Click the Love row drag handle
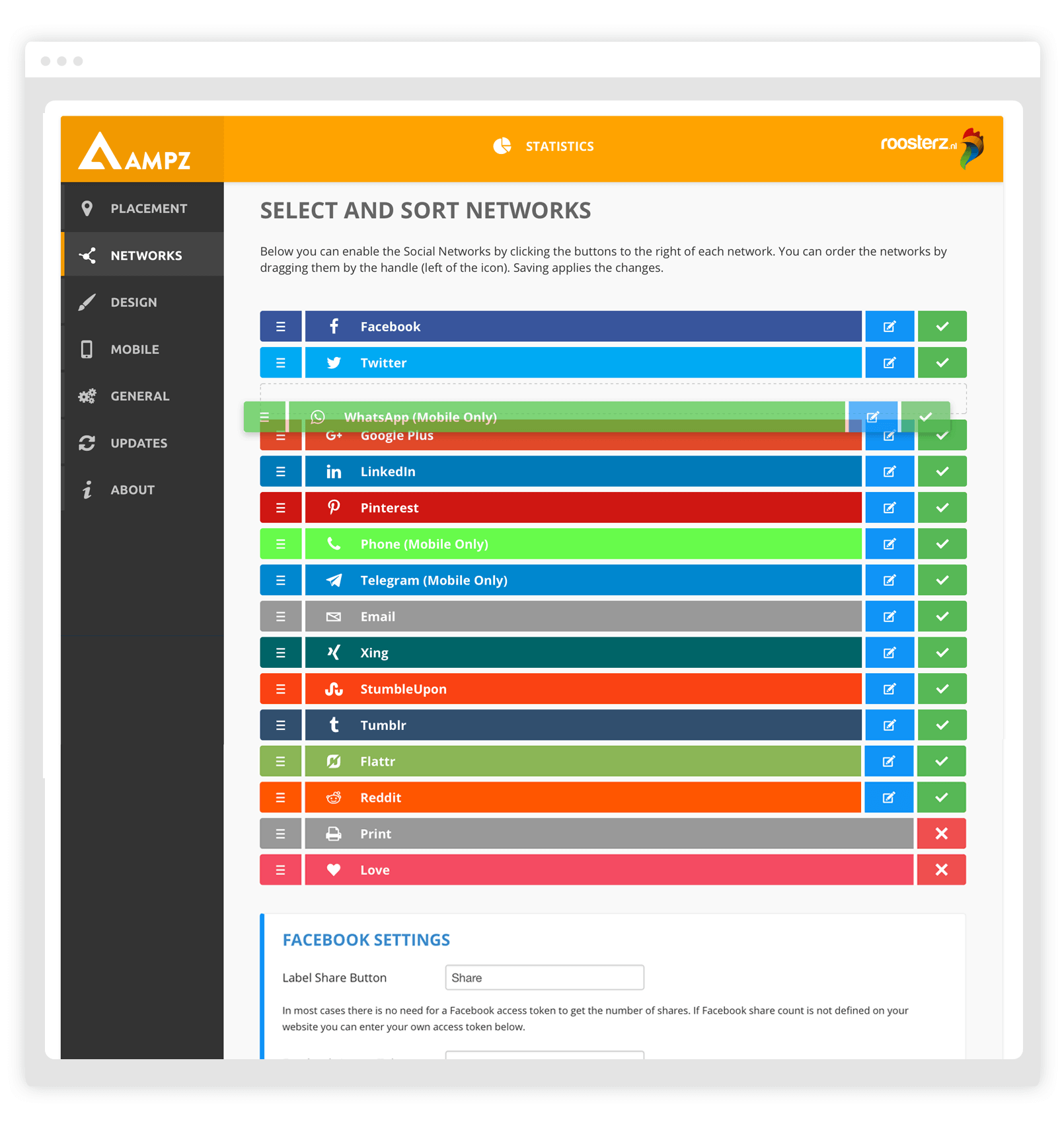 [280, 870]
